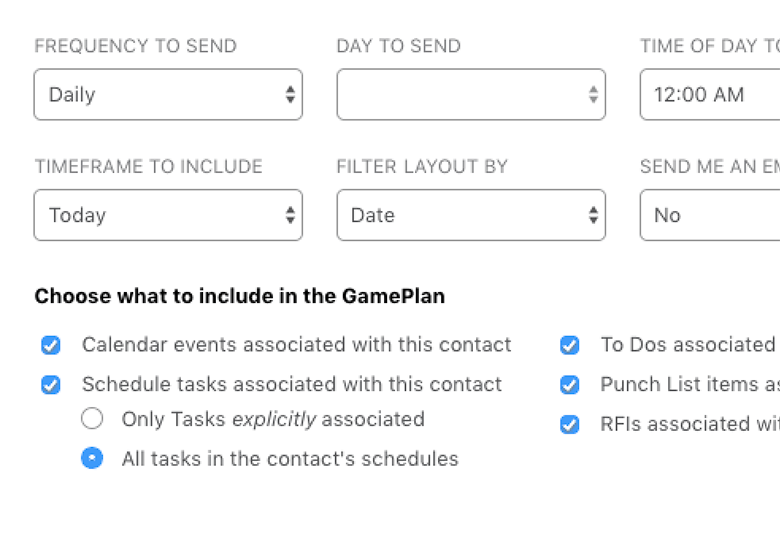Click the up-down arrows on the Date selector

(593, 215)
